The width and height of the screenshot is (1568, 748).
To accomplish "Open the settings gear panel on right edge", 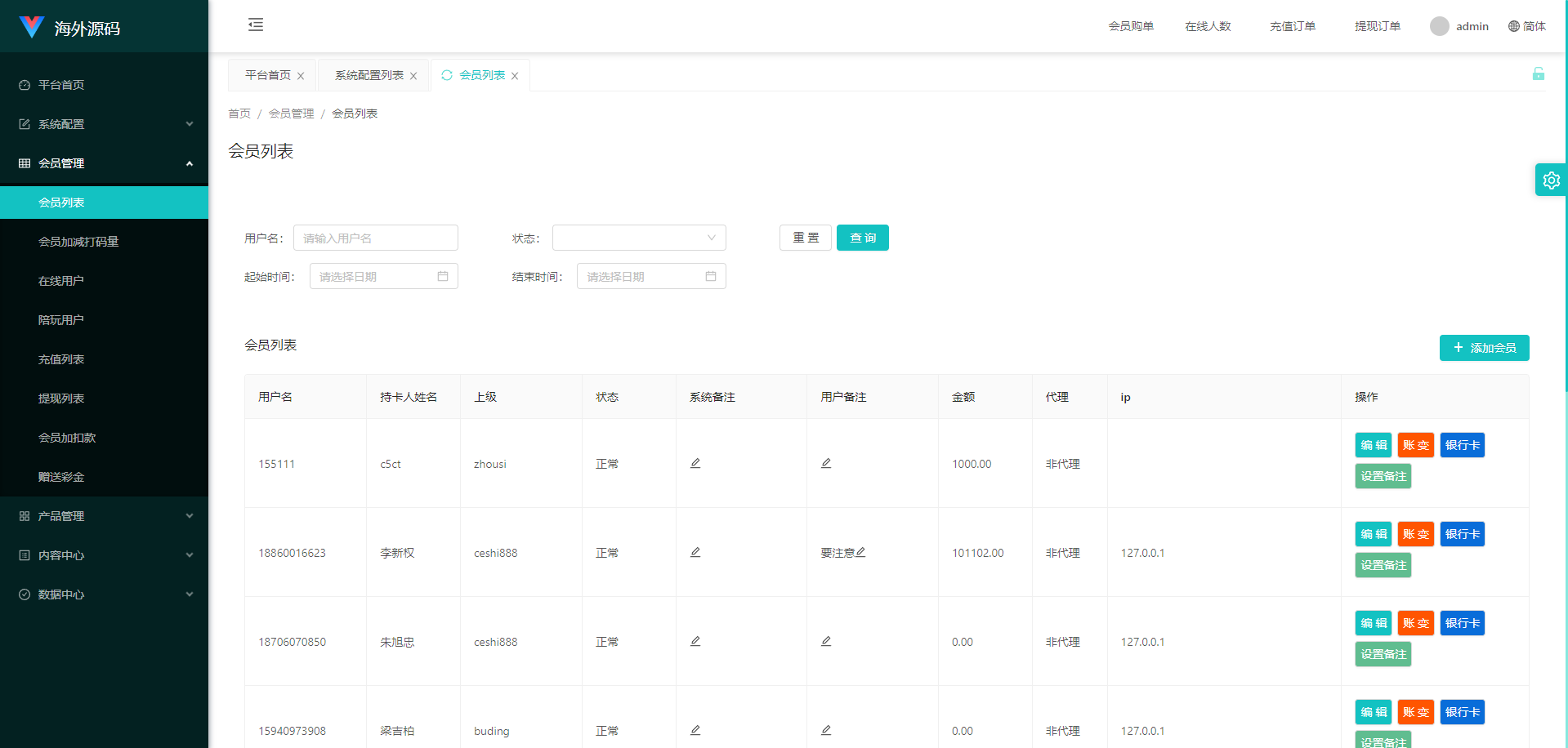I will 1551,180.
